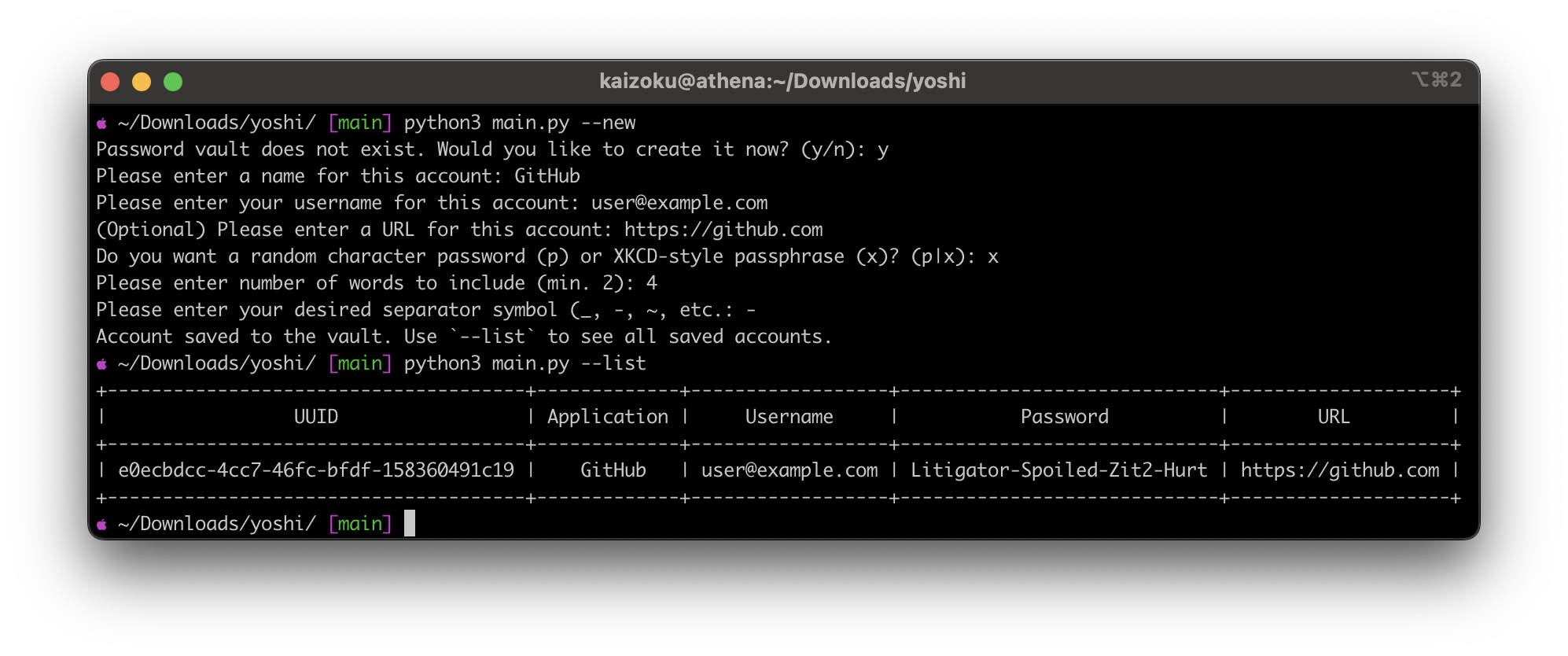Screen dimensions: 1568x656
Task: Select the Litigator-Spoiled-Zit2-Hurt password cell
Action: tap(1058, 470)
